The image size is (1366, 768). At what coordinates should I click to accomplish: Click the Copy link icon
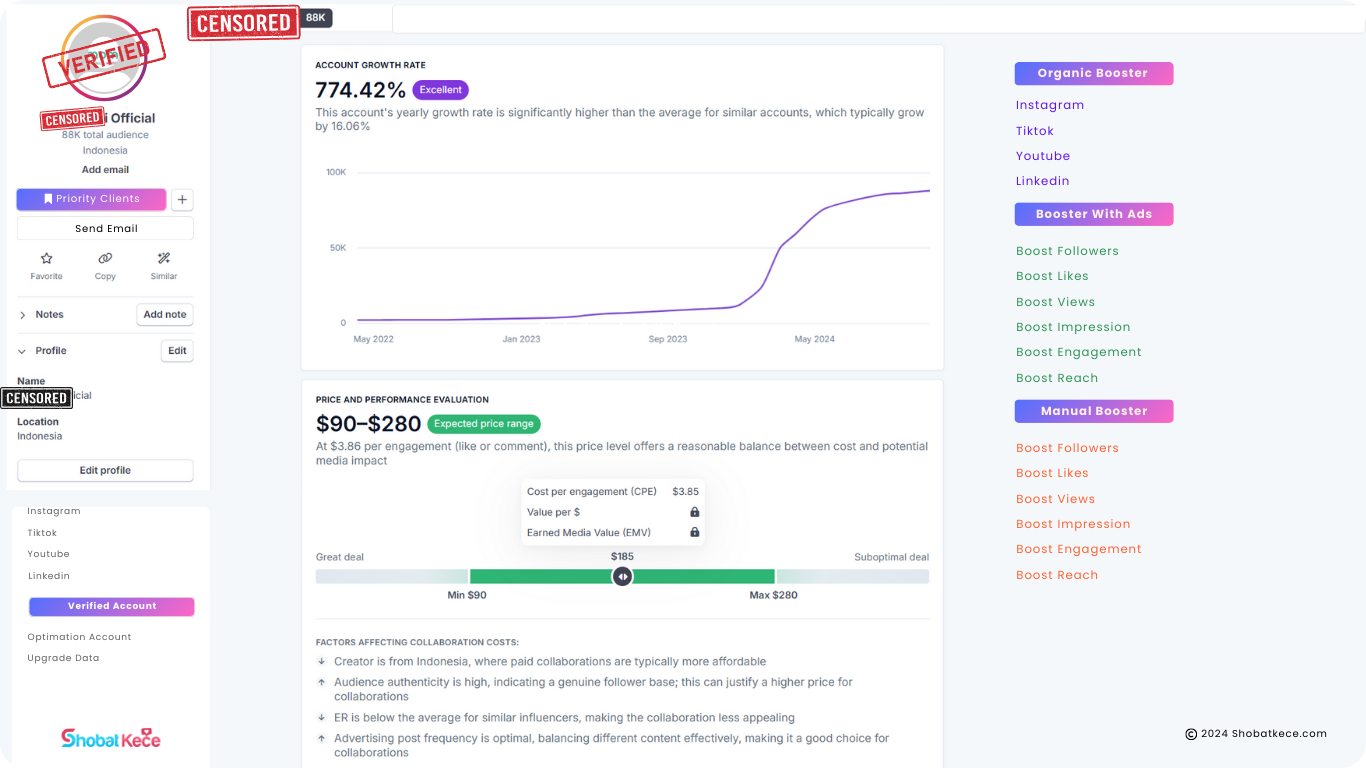pyautogui.click(x=105, y=258)
